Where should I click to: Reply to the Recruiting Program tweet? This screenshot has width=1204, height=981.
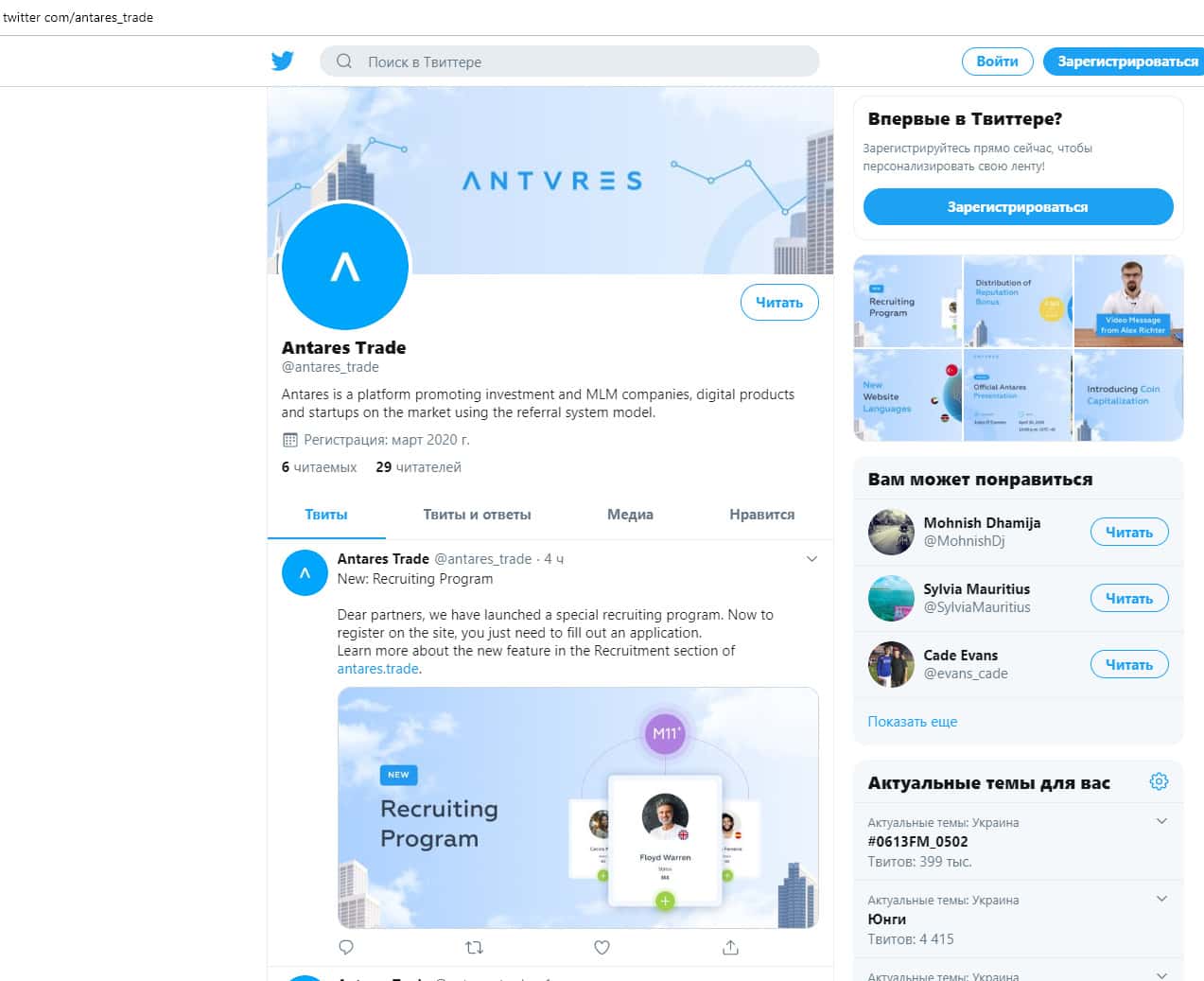pos(346,947)
